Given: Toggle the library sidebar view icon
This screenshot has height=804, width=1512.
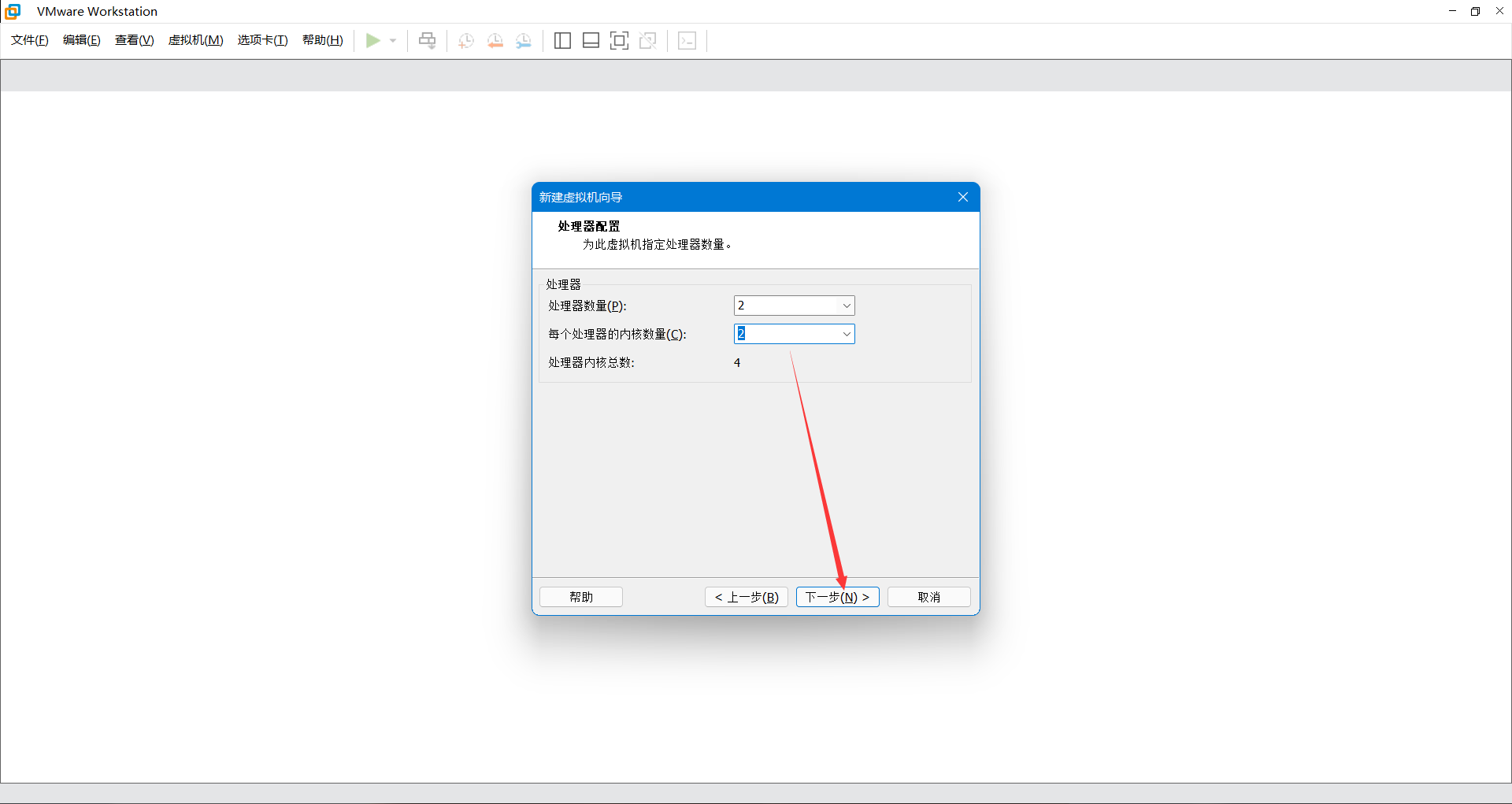Looking at the screenshot, I should pos(562,40).
